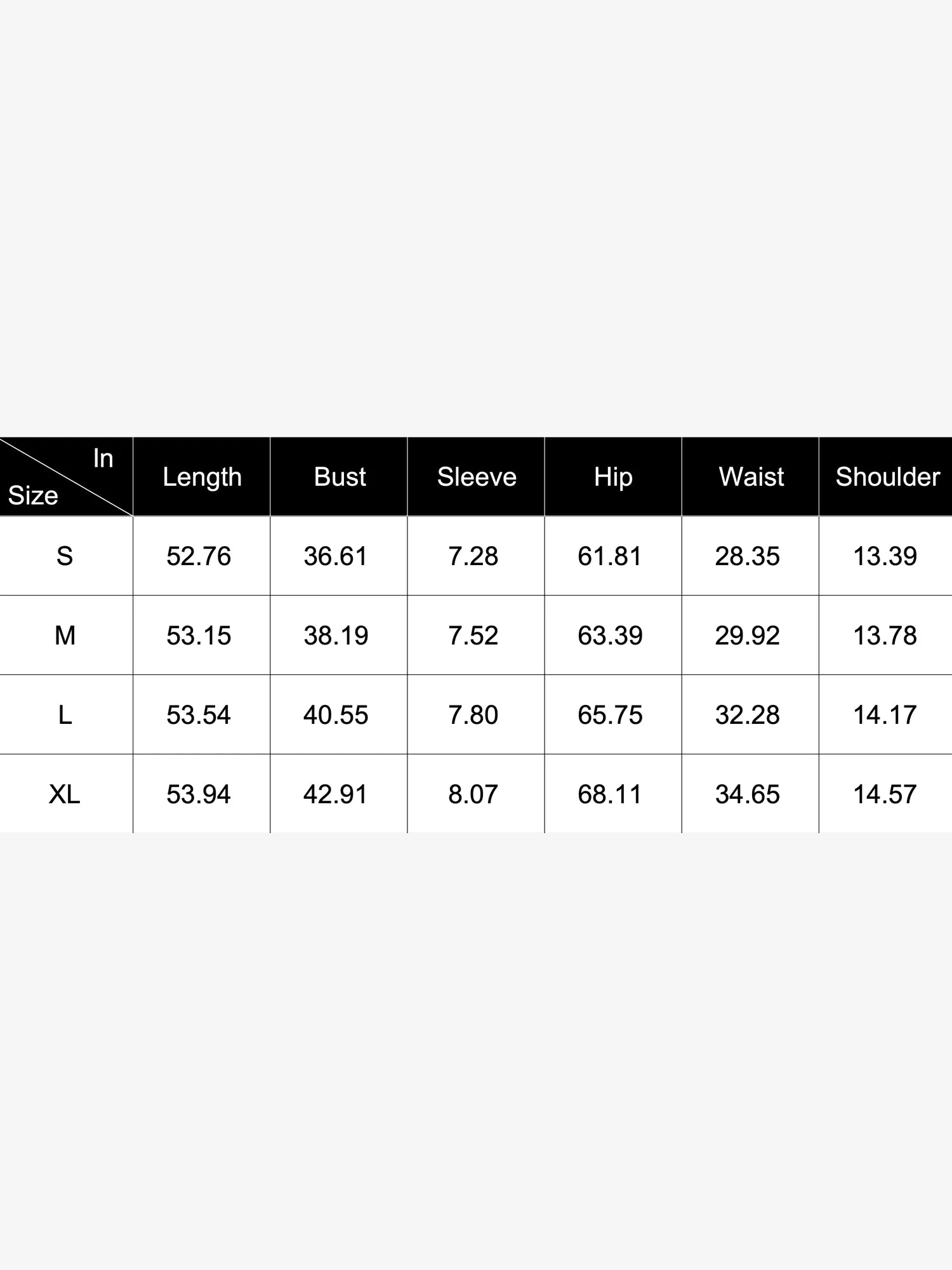
Task: Click the Waist column header
Action: [751, 477]
